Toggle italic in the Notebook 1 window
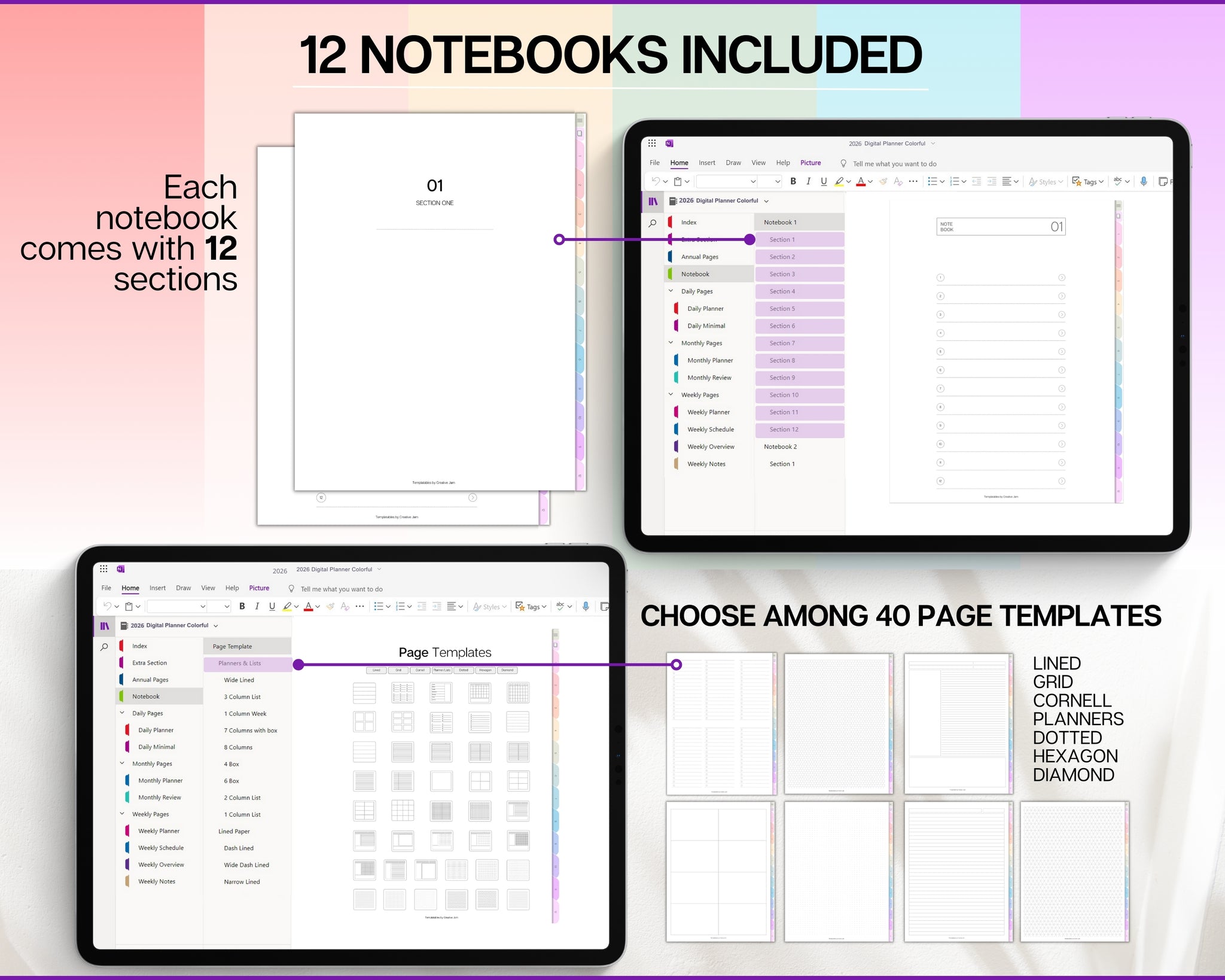 click(808, 181)
